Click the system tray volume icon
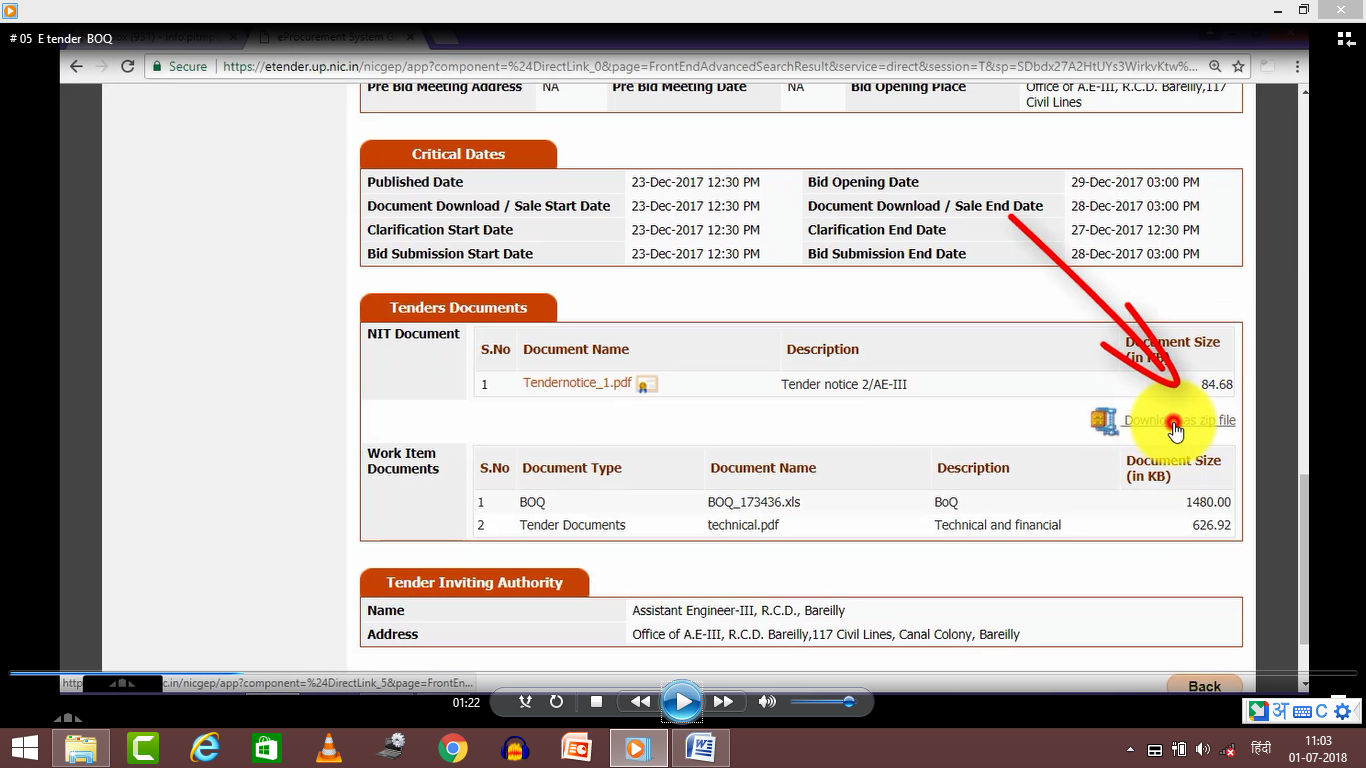 point(1202,750)
